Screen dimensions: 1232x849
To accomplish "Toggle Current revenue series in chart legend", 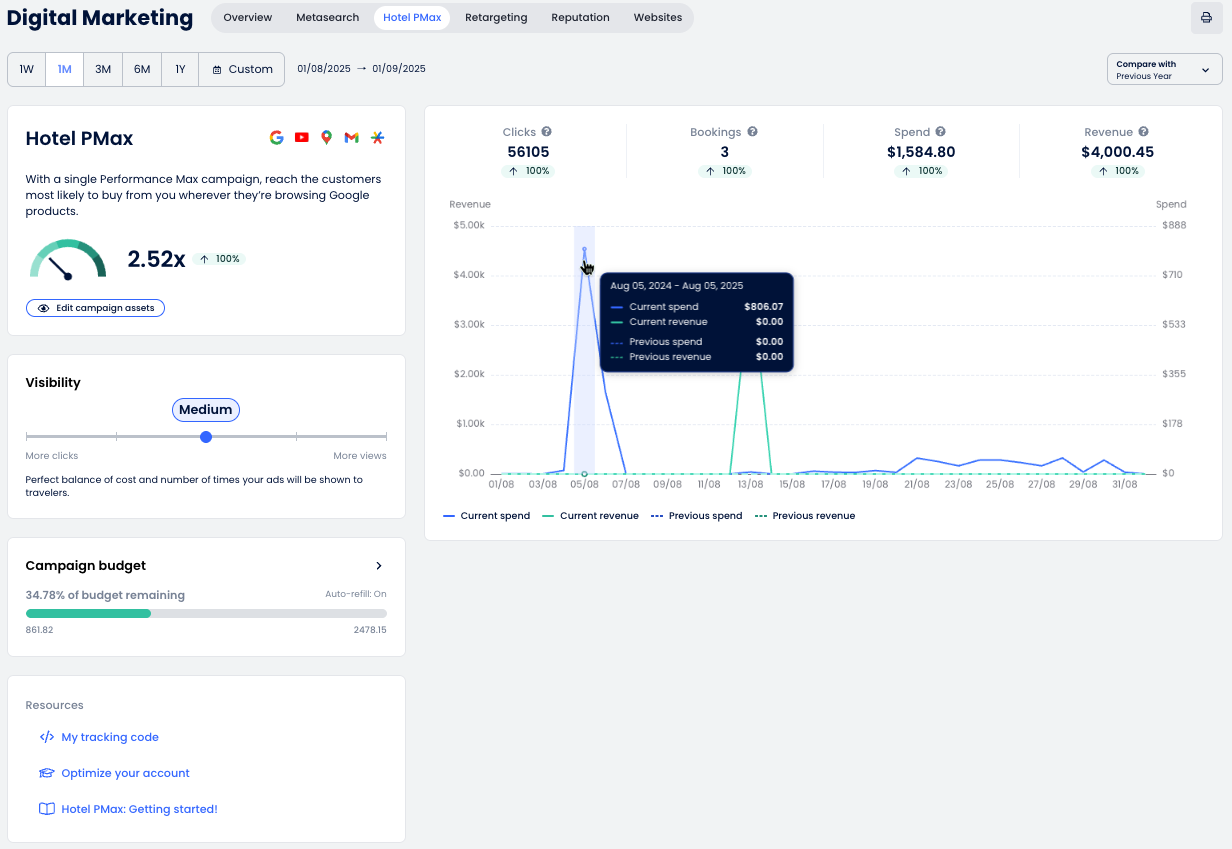I will coord(590,516).
